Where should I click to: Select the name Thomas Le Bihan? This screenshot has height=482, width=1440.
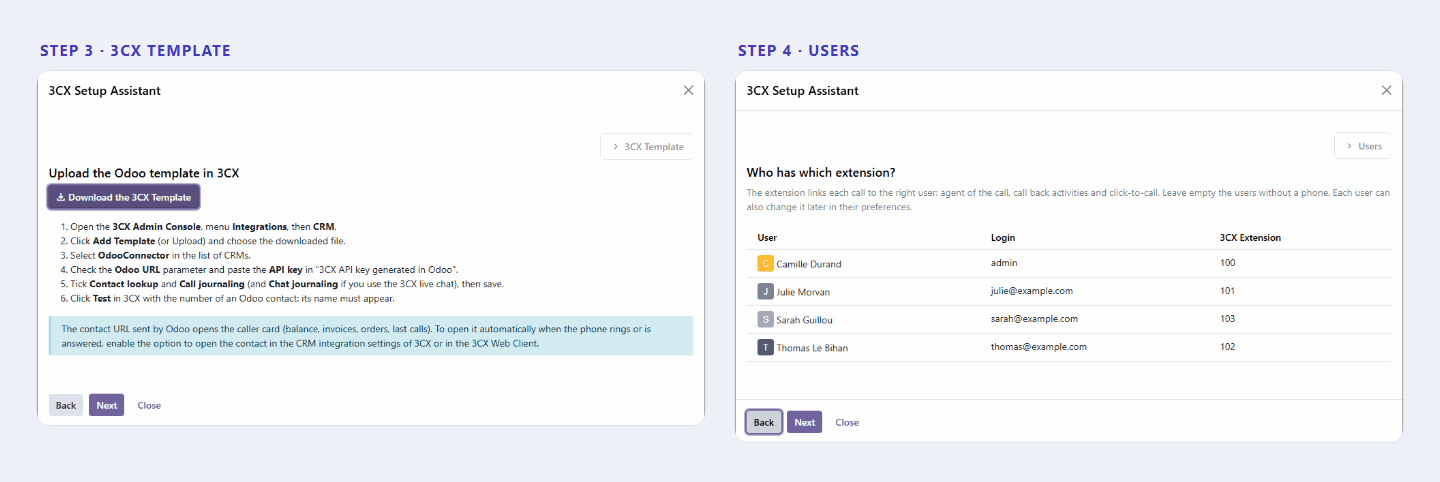click(x=811, y=348)
